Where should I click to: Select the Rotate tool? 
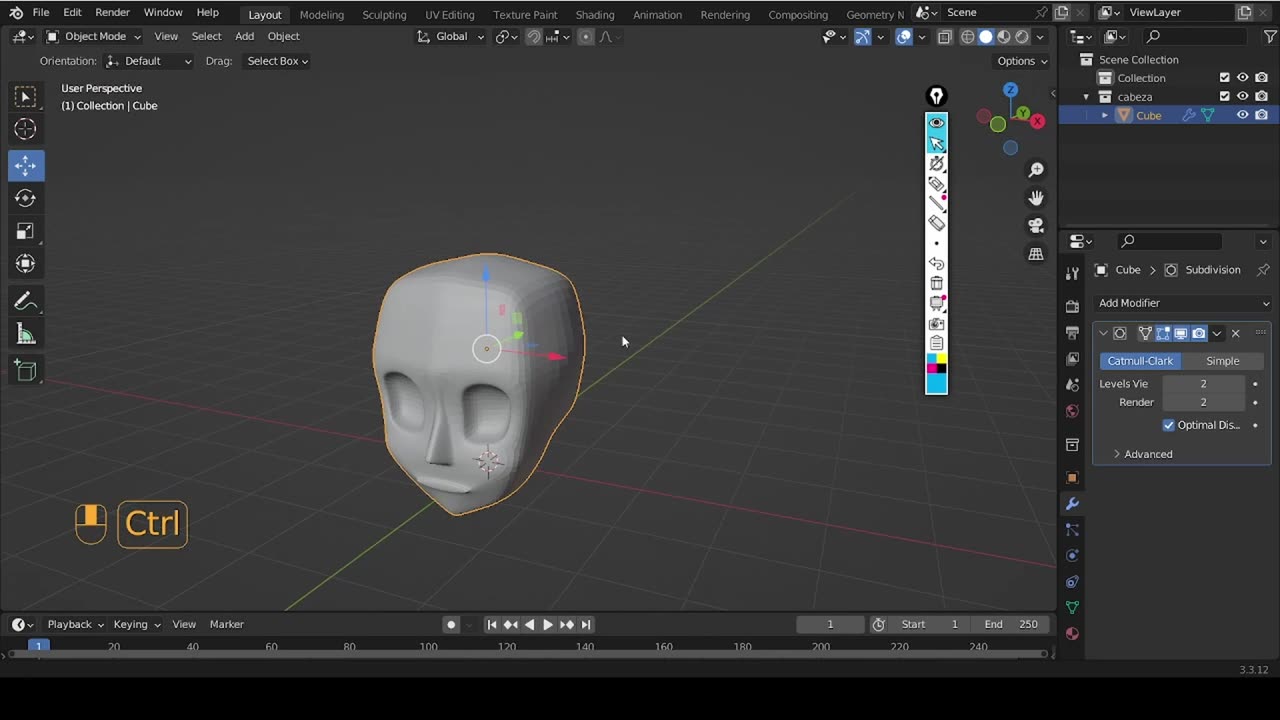tap(26, 198)
